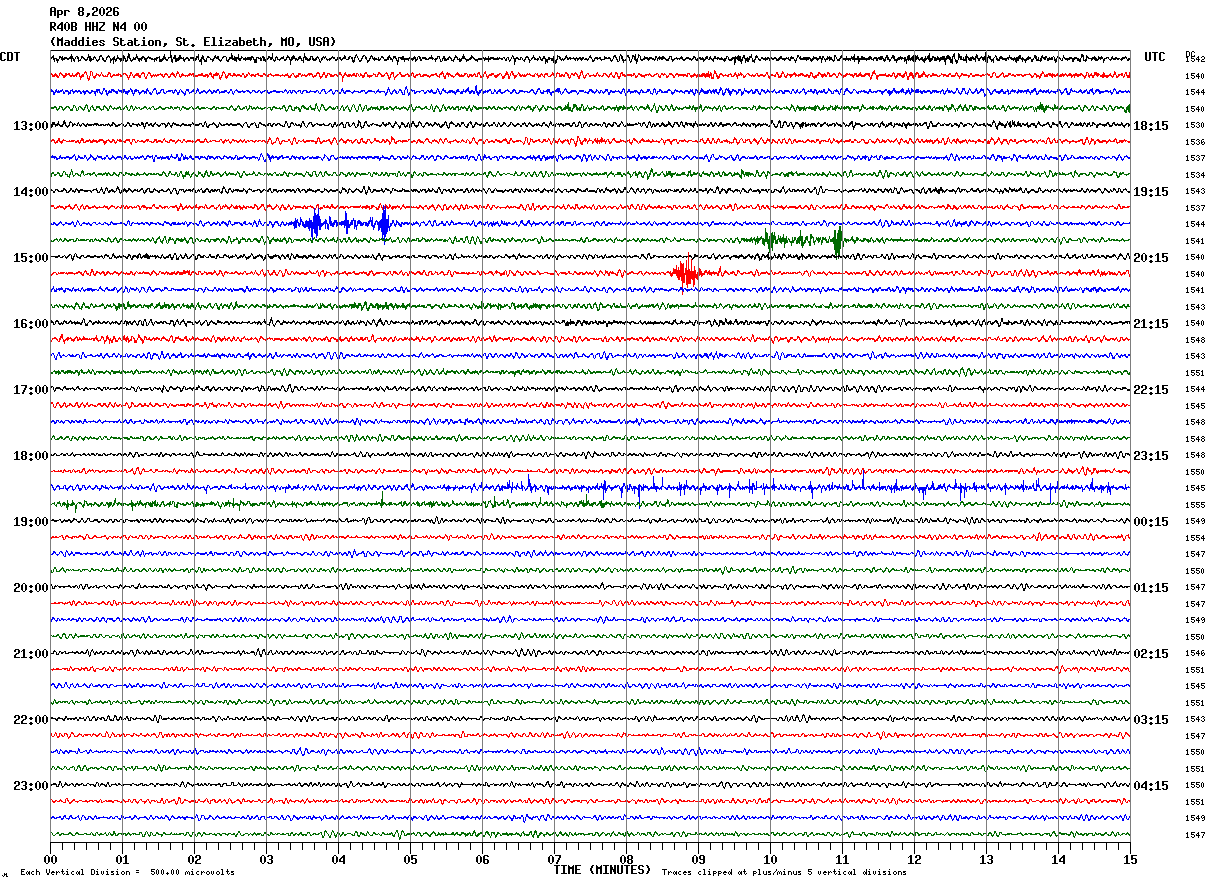Click the minute 13 tick label on bottom axis
Image resolution: width=1210 pixels, height=886 pixels.
(986, 859)
